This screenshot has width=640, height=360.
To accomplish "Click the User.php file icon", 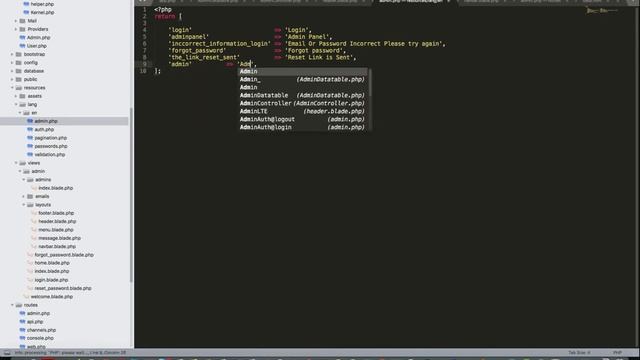I will [22, 46].
